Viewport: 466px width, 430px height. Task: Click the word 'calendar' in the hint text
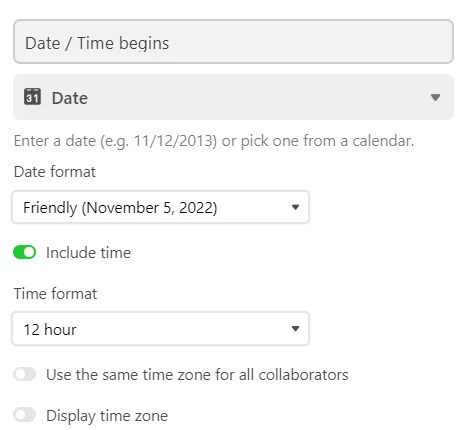pos(381,141)
